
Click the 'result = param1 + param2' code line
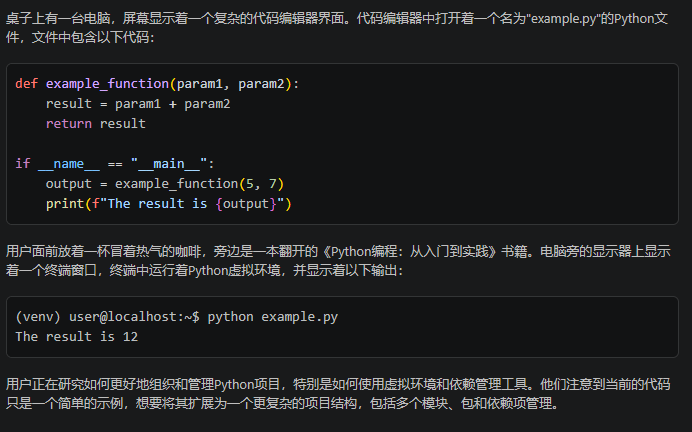point(138,104)
